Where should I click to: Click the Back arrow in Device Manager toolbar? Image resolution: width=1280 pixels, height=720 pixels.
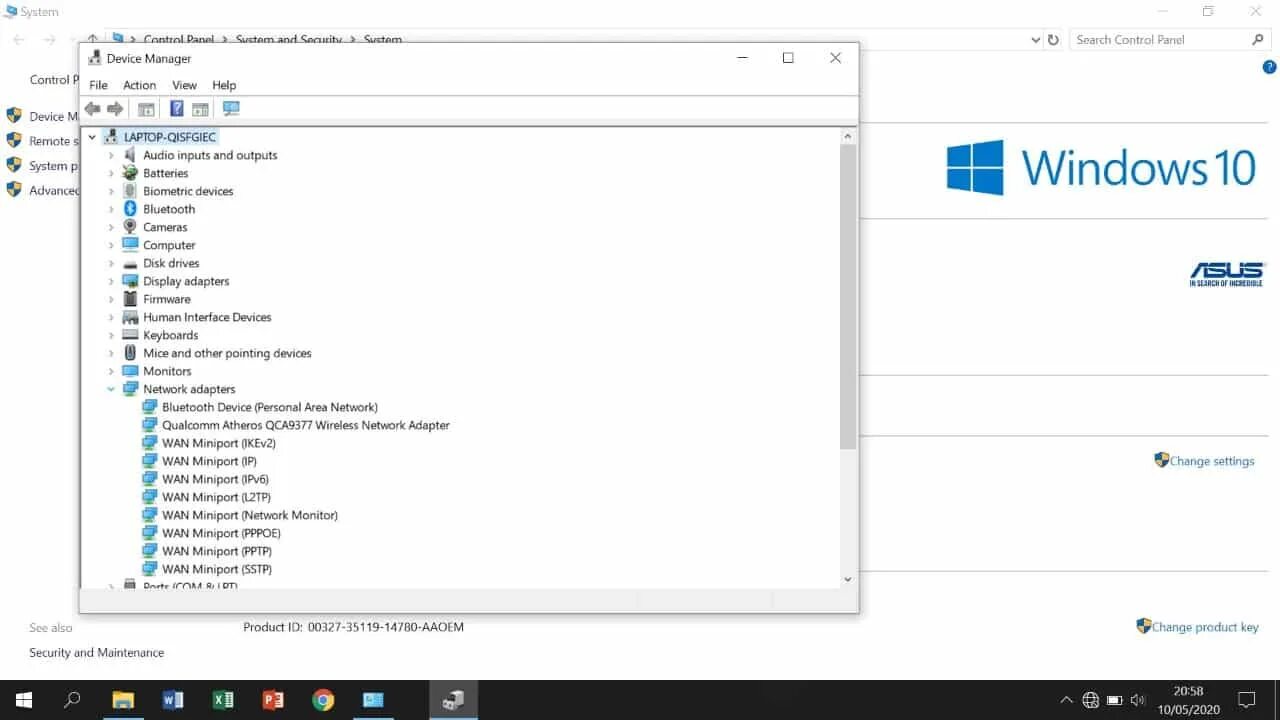(92, 109)
